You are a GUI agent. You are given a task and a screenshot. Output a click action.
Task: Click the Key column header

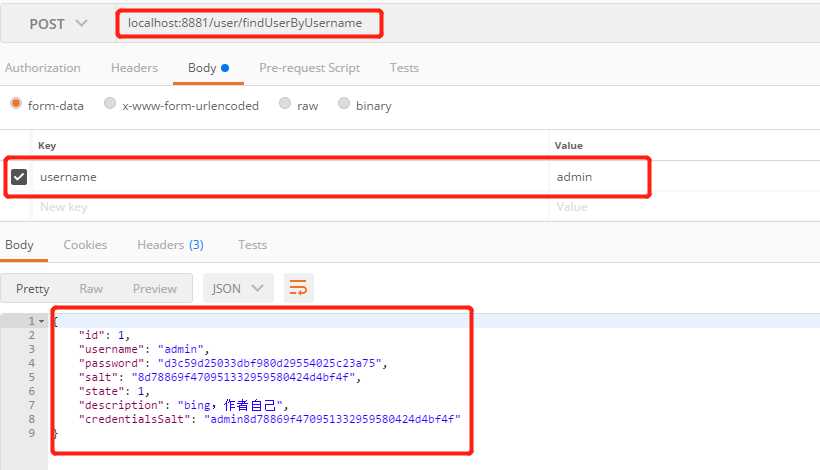(47, 146)
